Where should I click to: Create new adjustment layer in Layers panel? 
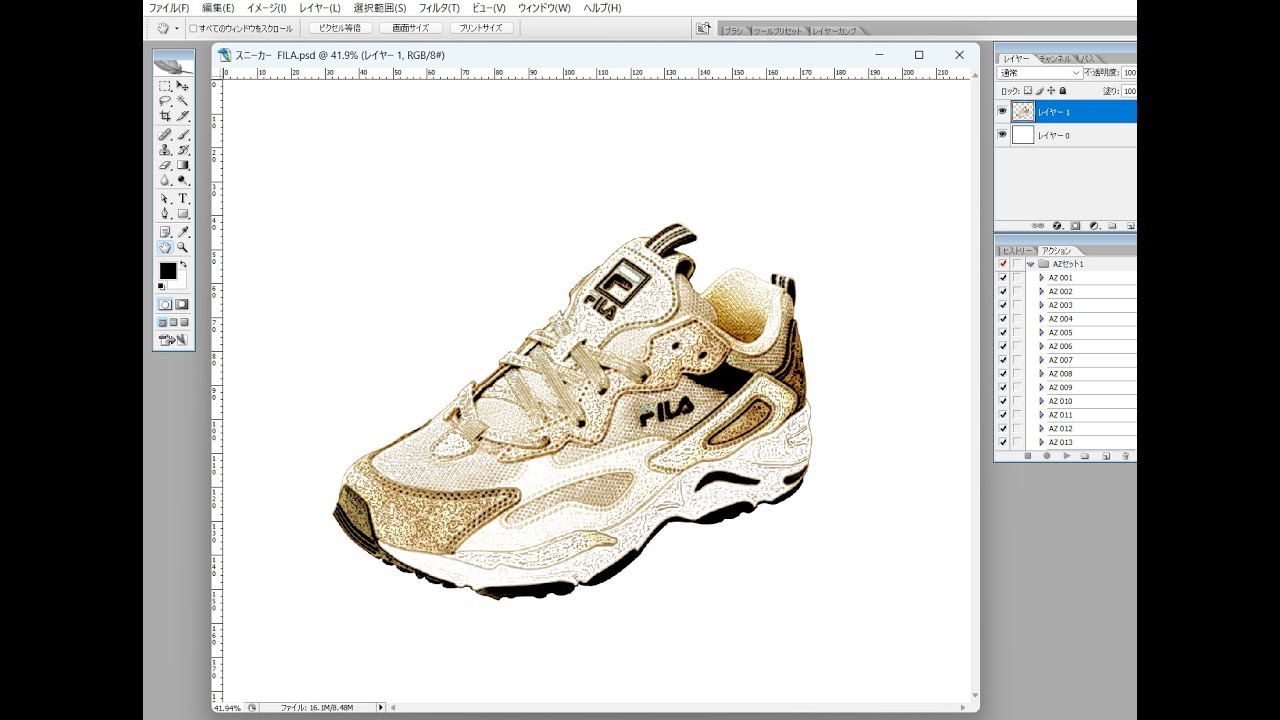point(1094,226)
